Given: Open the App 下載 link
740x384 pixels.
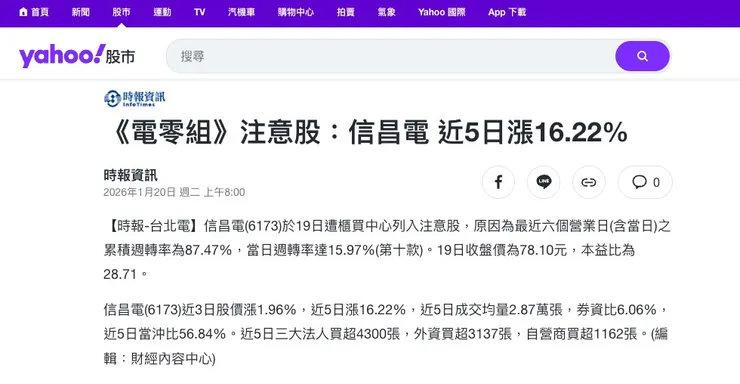Looking at the screenshot, I should 507,12.
